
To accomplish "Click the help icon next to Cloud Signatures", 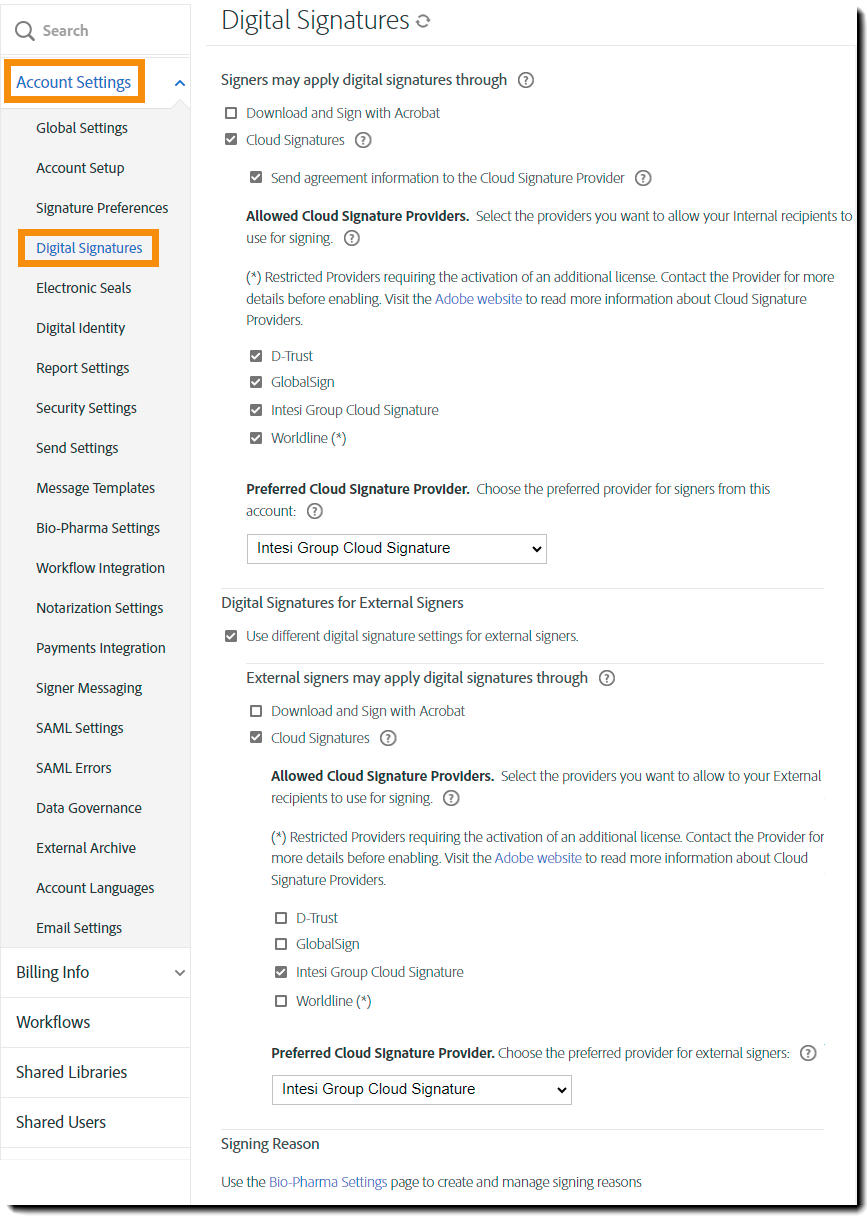I will pos(362,140).
